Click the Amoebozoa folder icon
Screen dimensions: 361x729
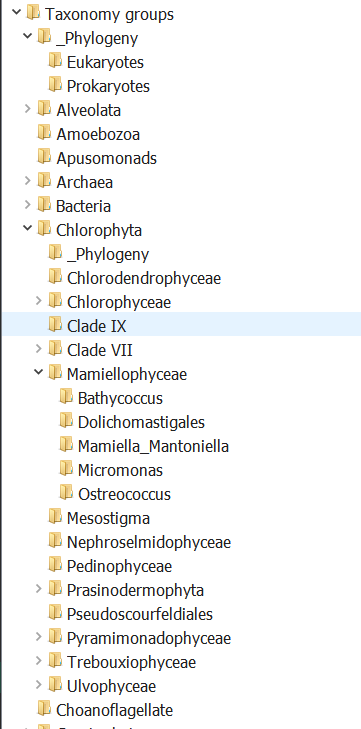coord(44,134)
